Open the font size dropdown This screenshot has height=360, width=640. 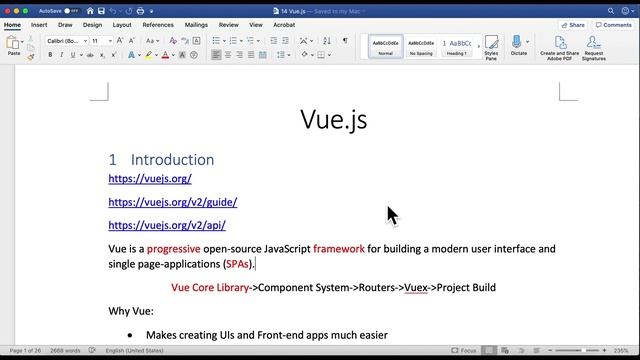tap(110, 41)
